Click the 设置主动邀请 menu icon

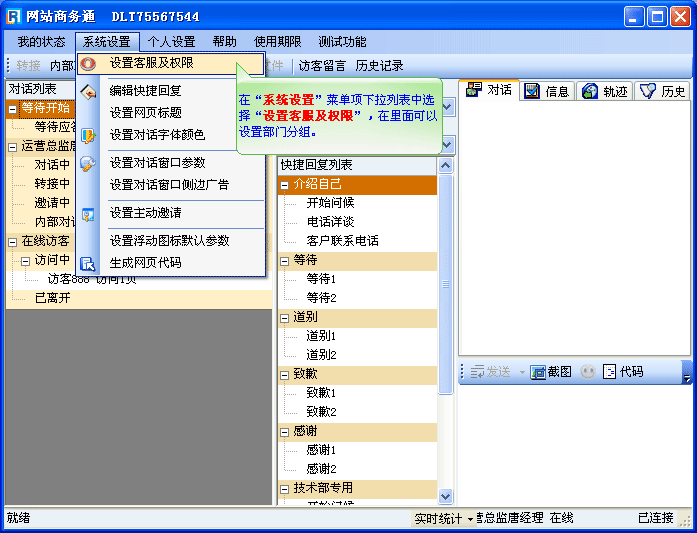[x=89, y=213]
